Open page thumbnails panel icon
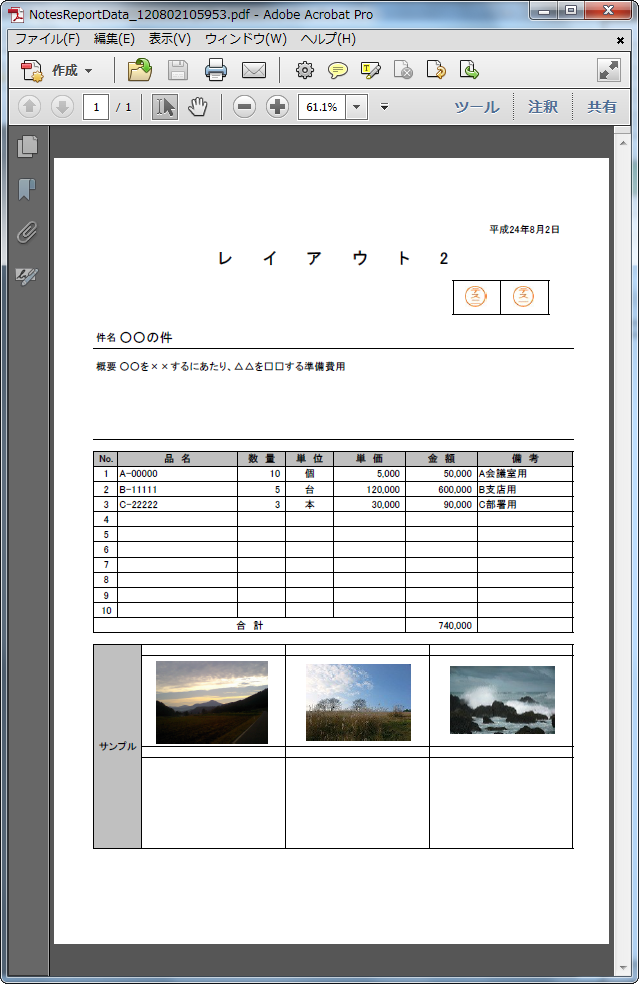This screenshot has height=984, width=639. tap(27, 146)
